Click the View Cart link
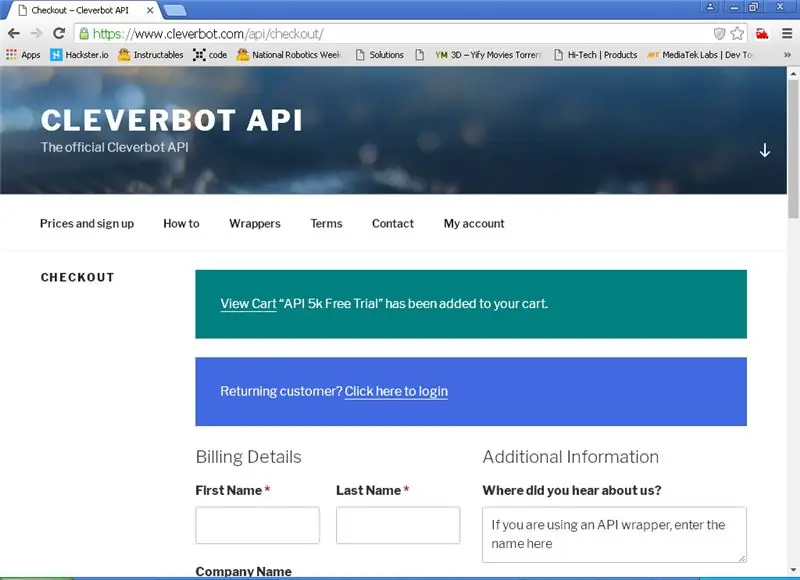800x580 pixels. tap(248, 304)
